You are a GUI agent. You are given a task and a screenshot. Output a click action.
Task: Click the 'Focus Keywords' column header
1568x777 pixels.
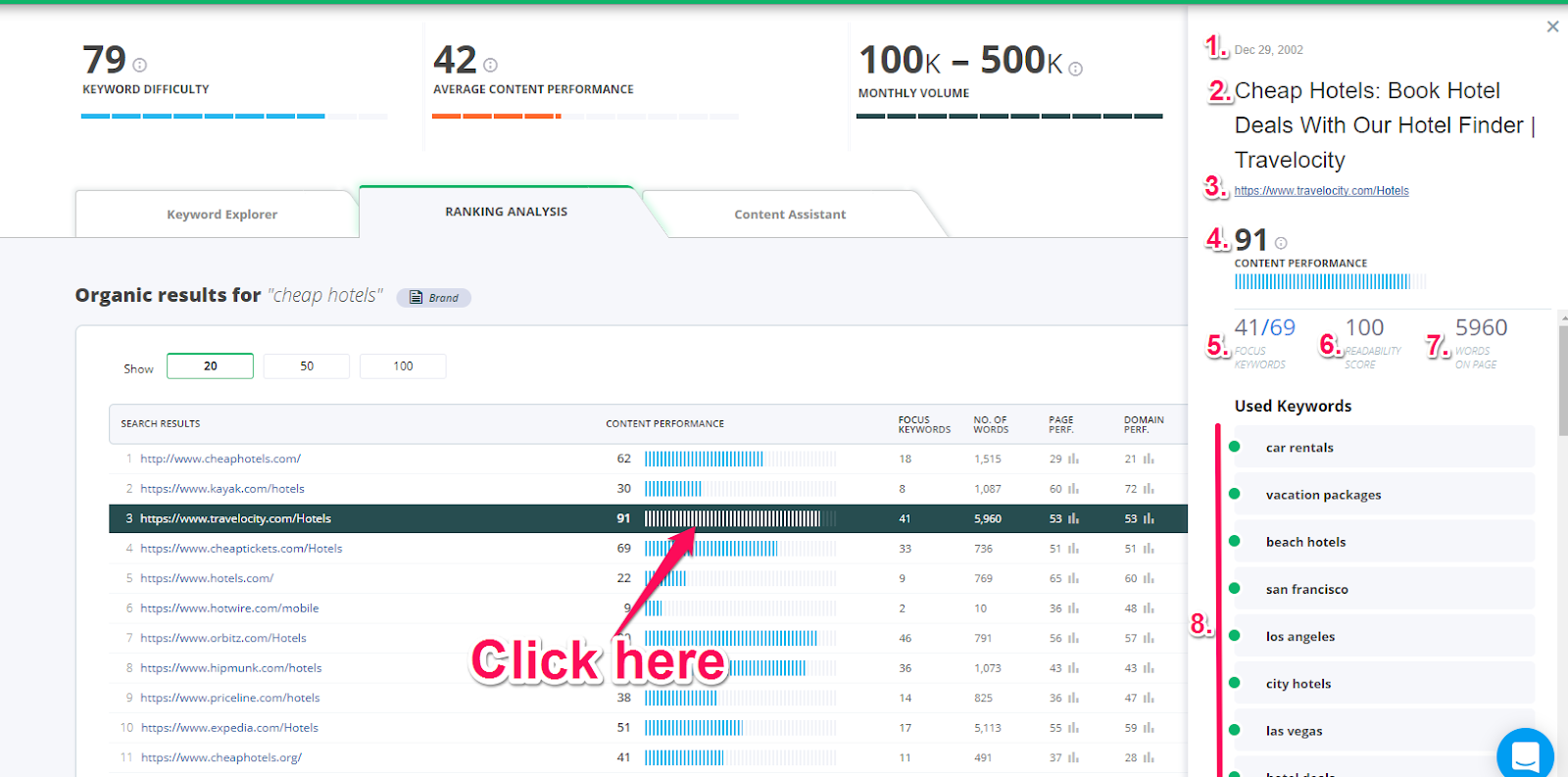click(x=924, y=424)
